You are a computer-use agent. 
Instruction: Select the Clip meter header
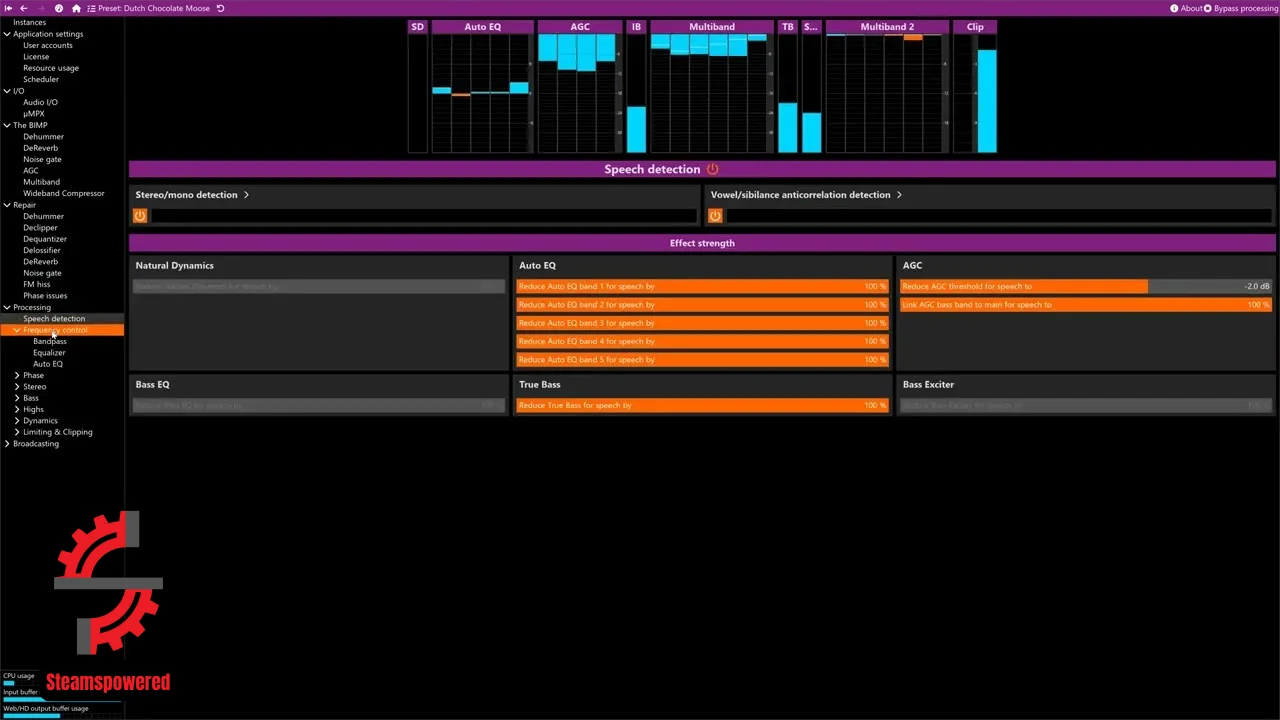point(975,27)
